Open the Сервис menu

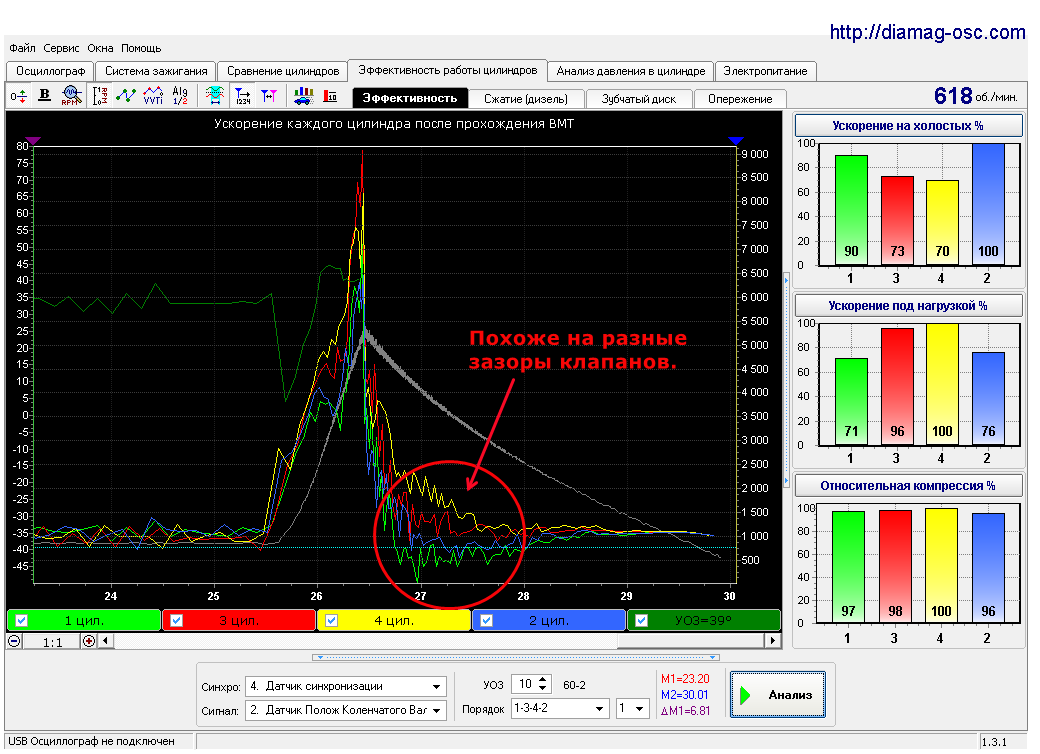(x=61, y=48)
